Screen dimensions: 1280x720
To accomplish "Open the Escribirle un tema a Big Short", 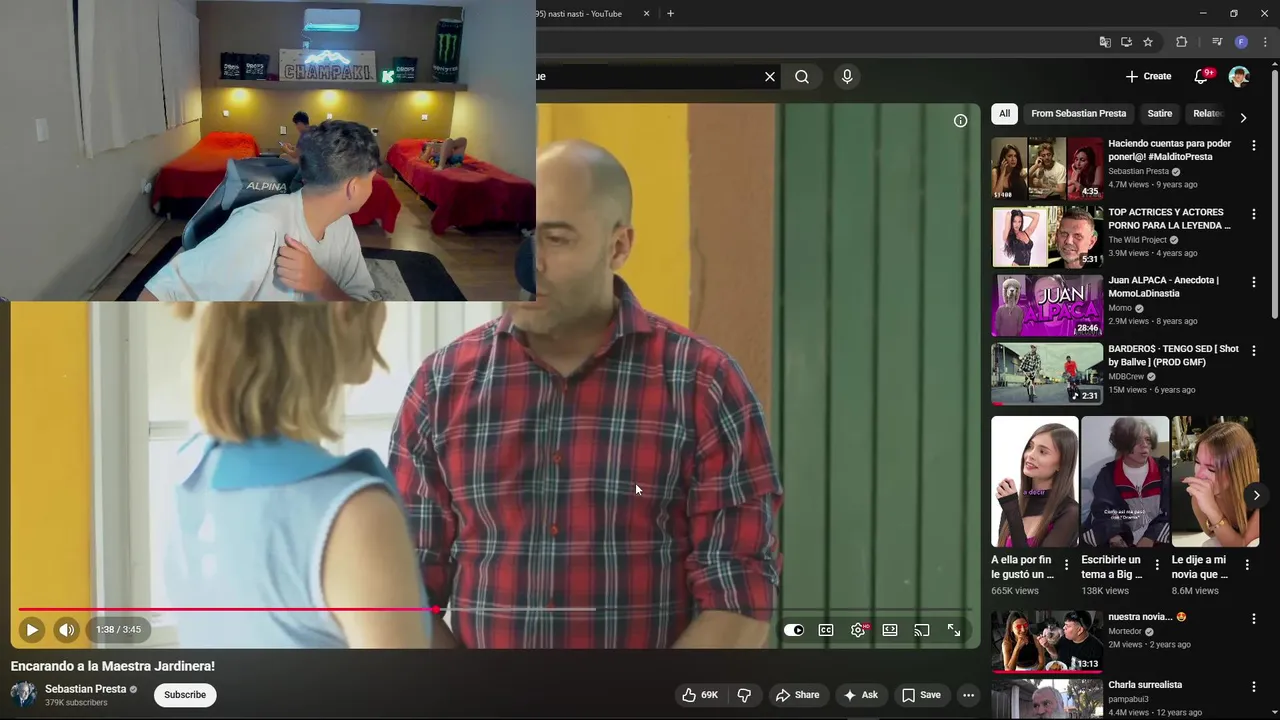I will pyautogui.click(x=1125, y=482).
